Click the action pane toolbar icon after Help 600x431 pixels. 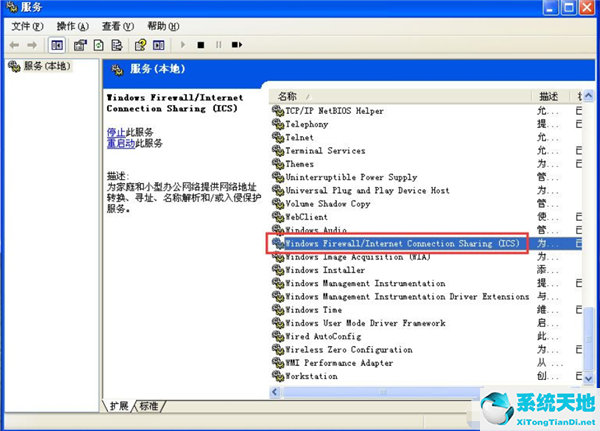(x=158, y=45)
